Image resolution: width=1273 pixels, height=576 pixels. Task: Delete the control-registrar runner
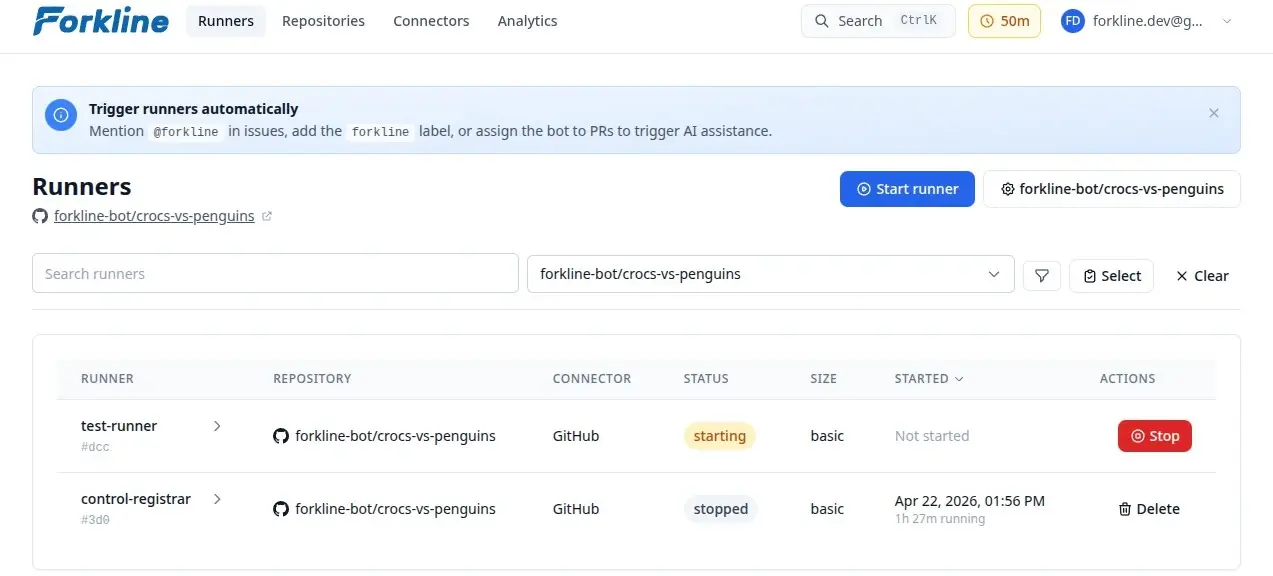point(1149,509)
